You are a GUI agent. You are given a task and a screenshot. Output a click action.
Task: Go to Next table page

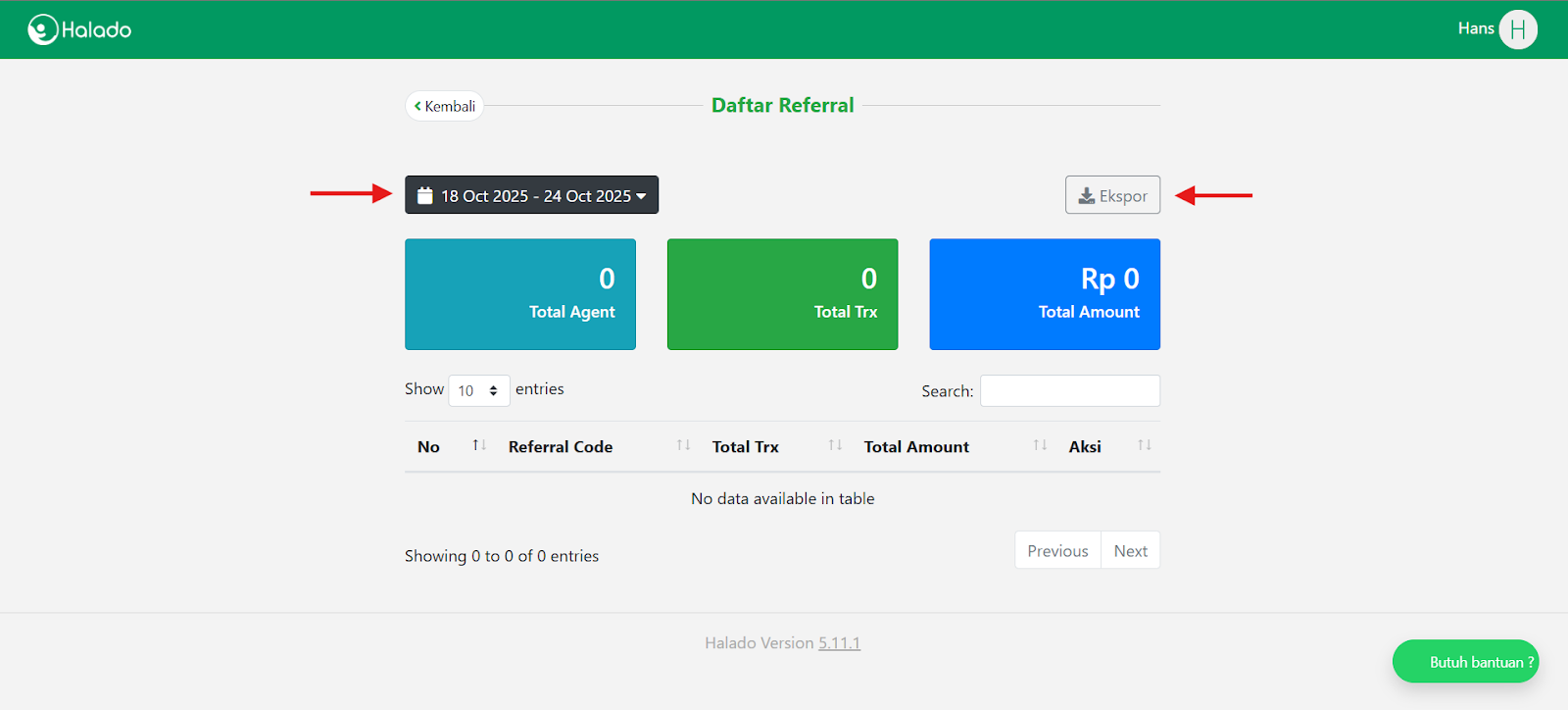click(1130, 550)
